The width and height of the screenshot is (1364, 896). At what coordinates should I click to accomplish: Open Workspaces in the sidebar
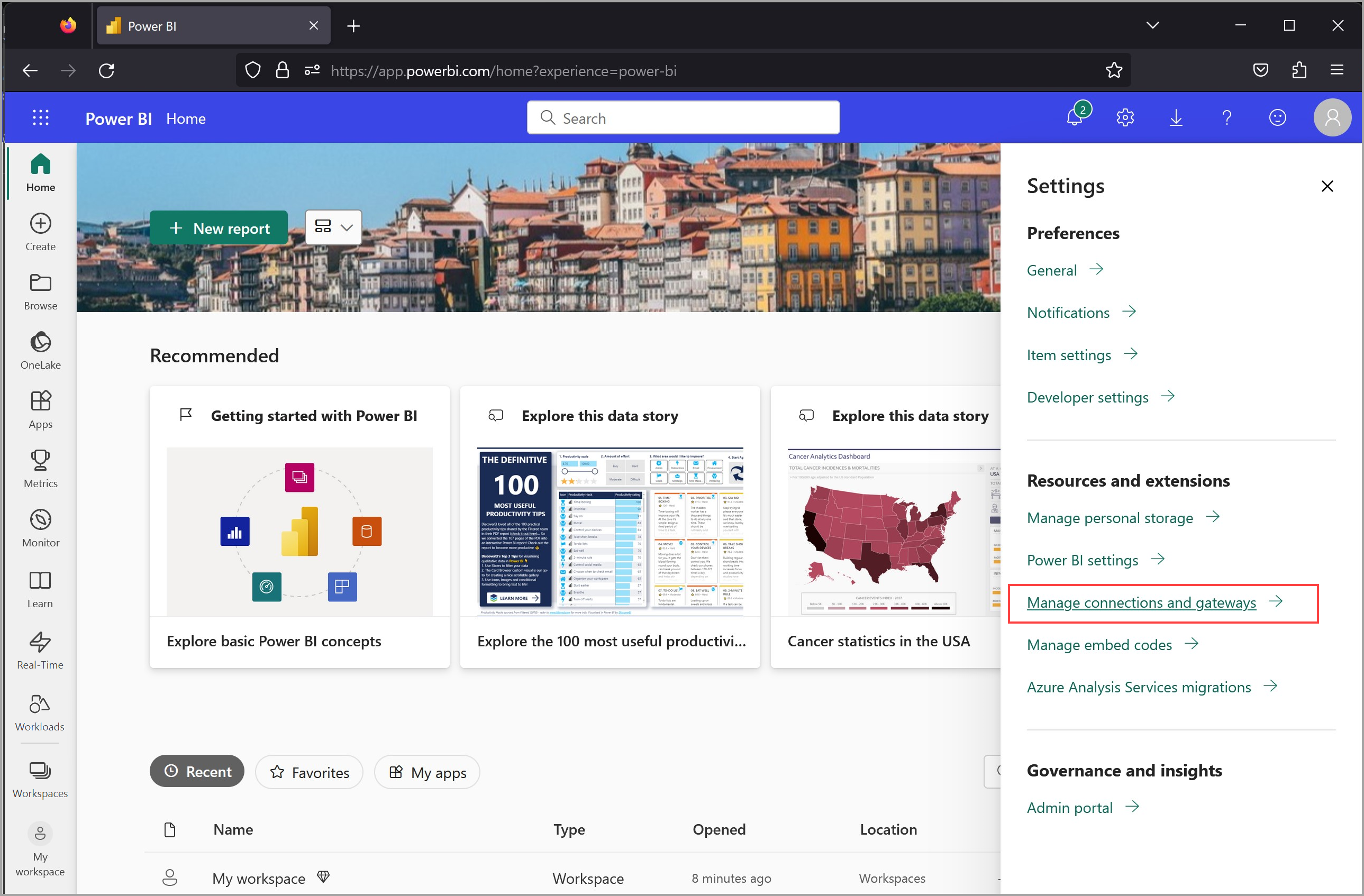coord(40,779)
